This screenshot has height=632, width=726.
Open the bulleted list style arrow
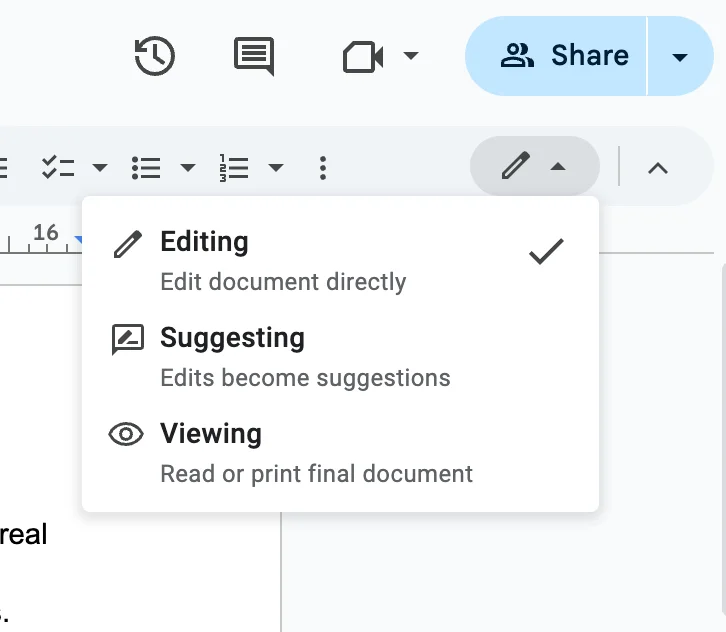(188, 168)
